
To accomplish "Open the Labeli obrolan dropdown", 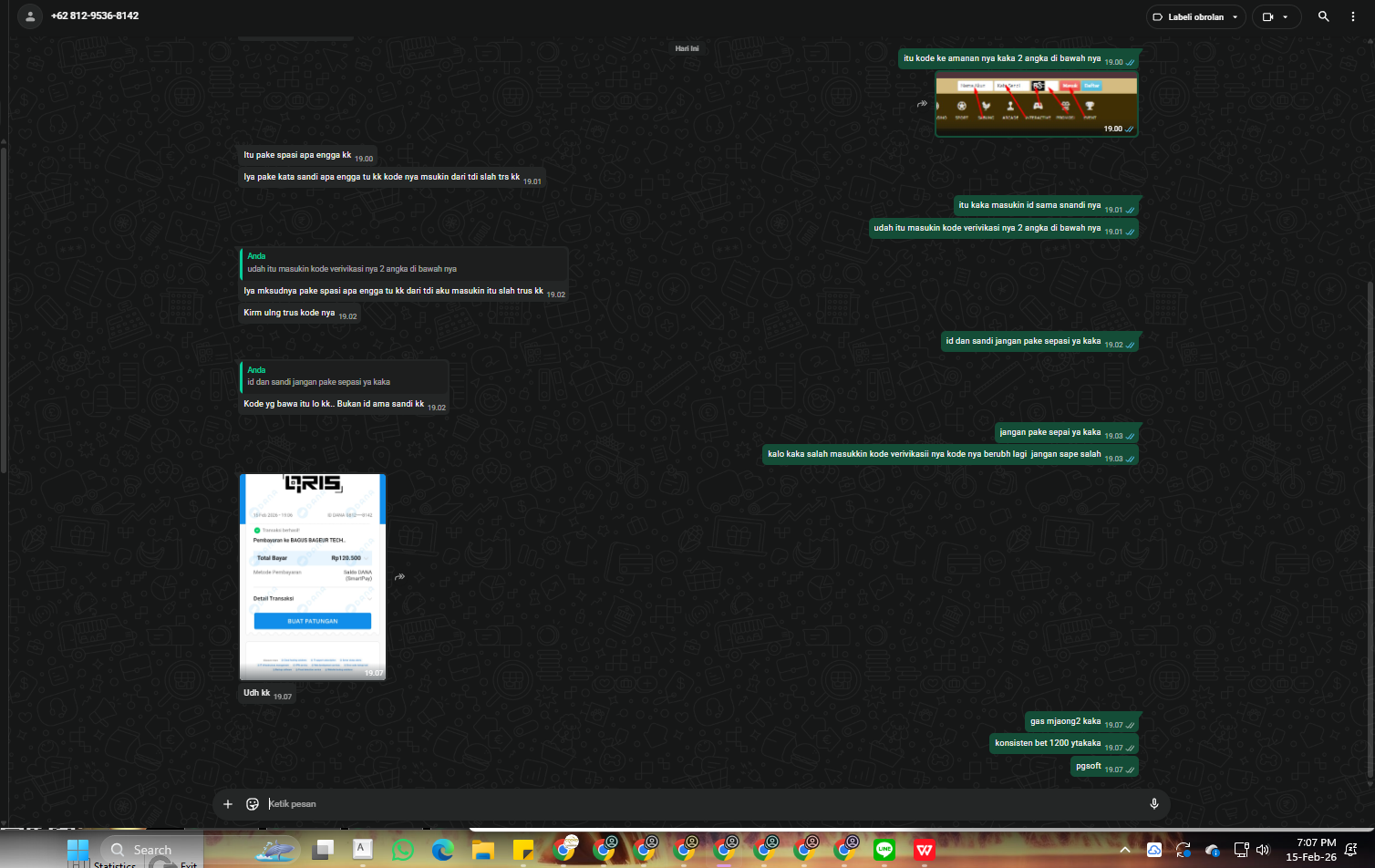I will tap(1195, 17).
